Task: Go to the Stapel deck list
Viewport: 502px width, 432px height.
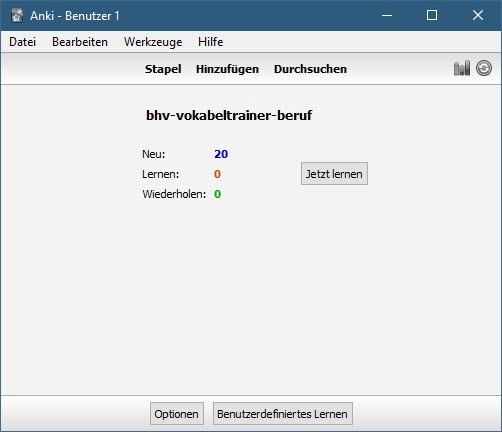Action: (163, 69)
